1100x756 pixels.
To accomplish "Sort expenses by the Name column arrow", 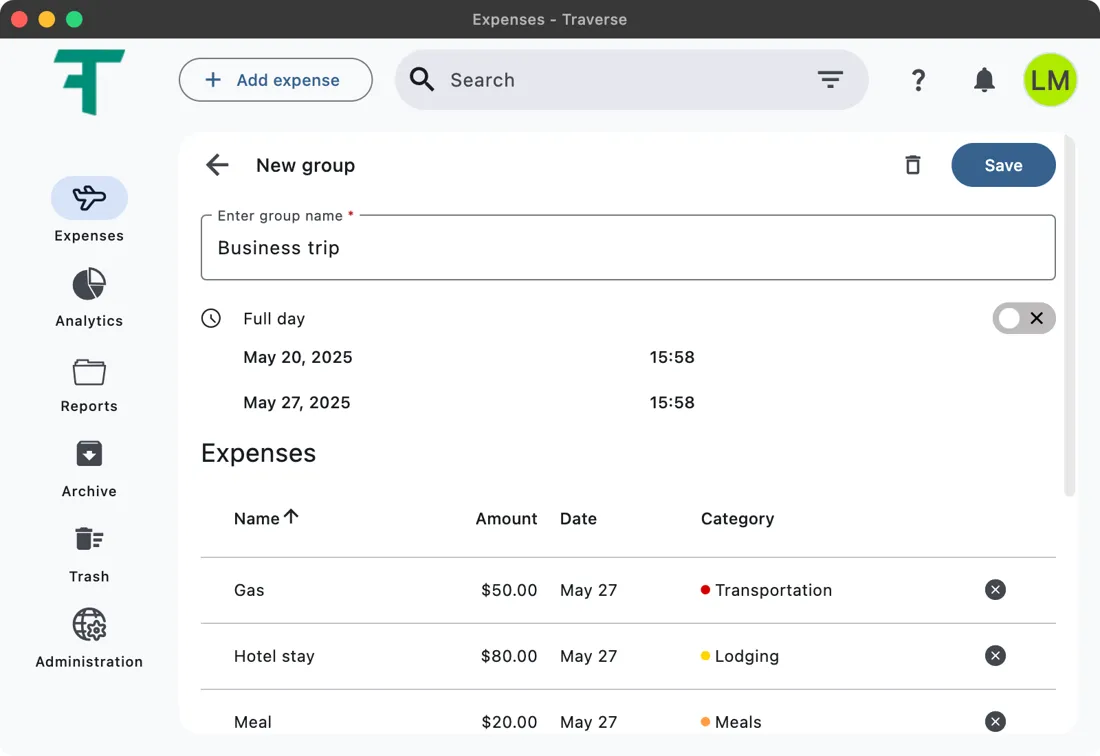I will pos(291,517).
